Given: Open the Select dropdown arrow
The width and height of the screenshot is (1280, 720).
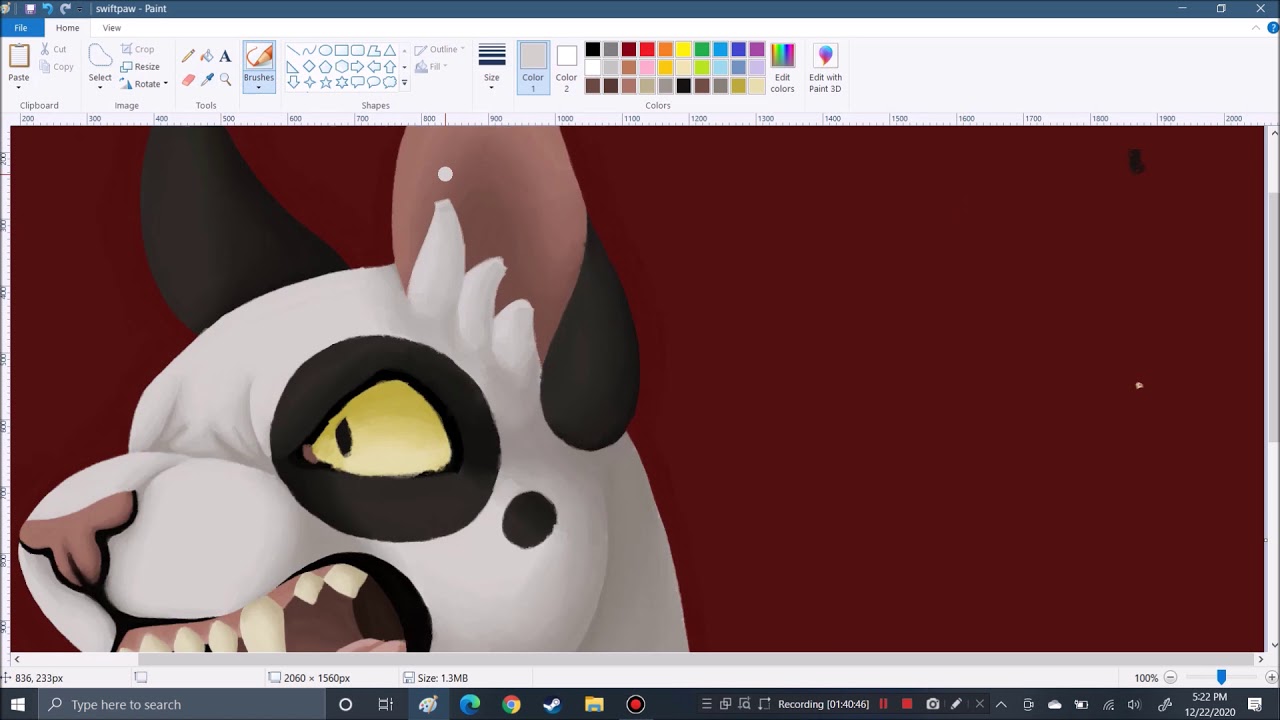Looking at the screenshot, I should click(x=100, y=88).
